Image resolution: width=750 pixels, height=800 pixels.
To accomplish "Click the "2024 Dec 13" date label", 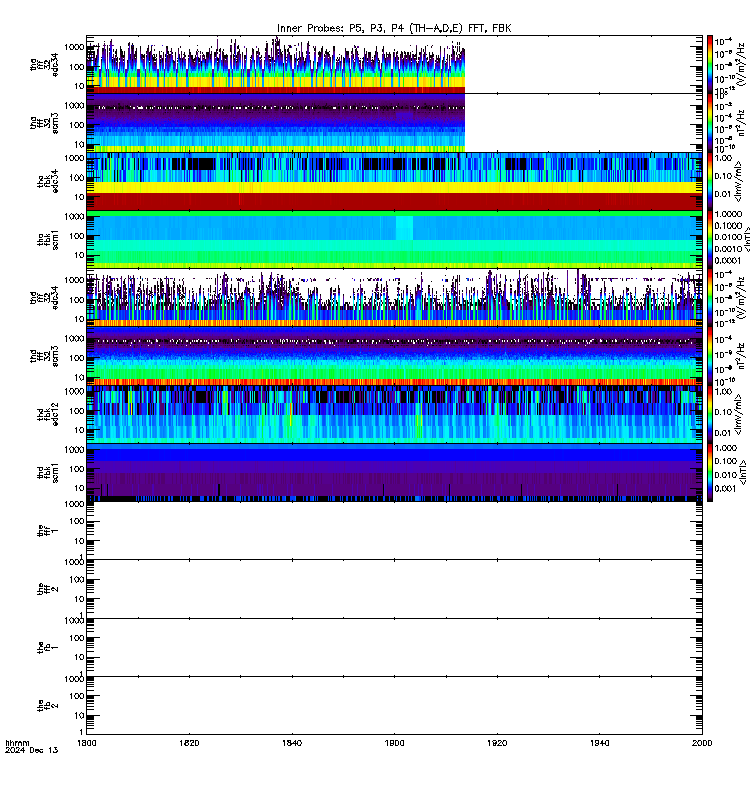I will pyautogui.click(x=32, y=751).
